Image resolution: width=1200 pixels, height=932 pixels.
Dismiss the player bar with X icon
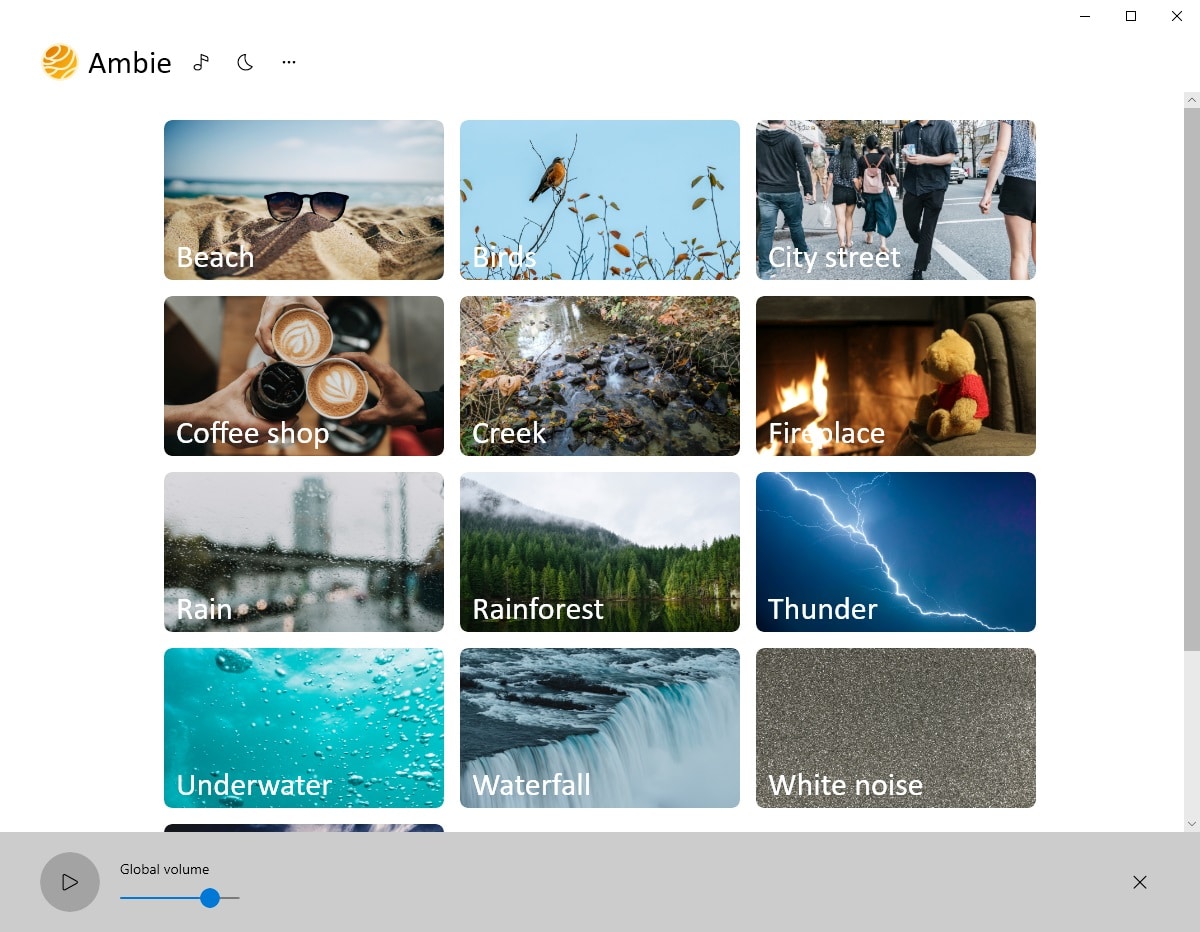pyautogui.click(x=1140, y=882)
